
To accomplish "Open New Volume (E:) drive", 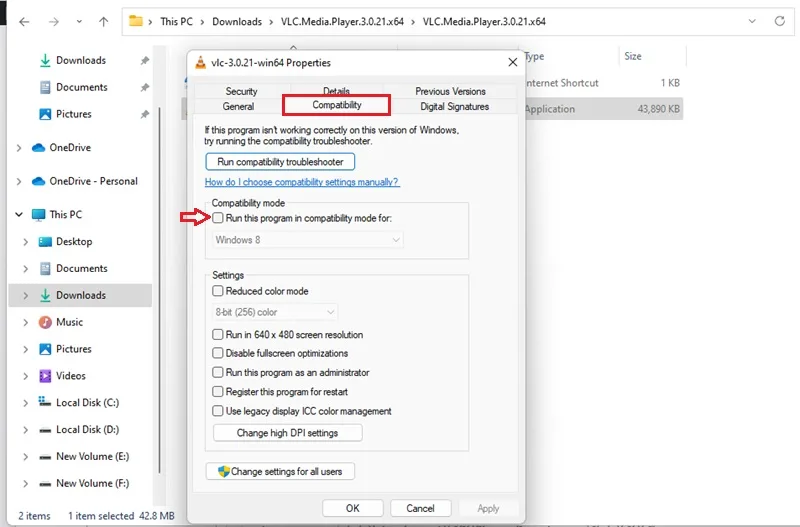I will [x=92, y=457].
